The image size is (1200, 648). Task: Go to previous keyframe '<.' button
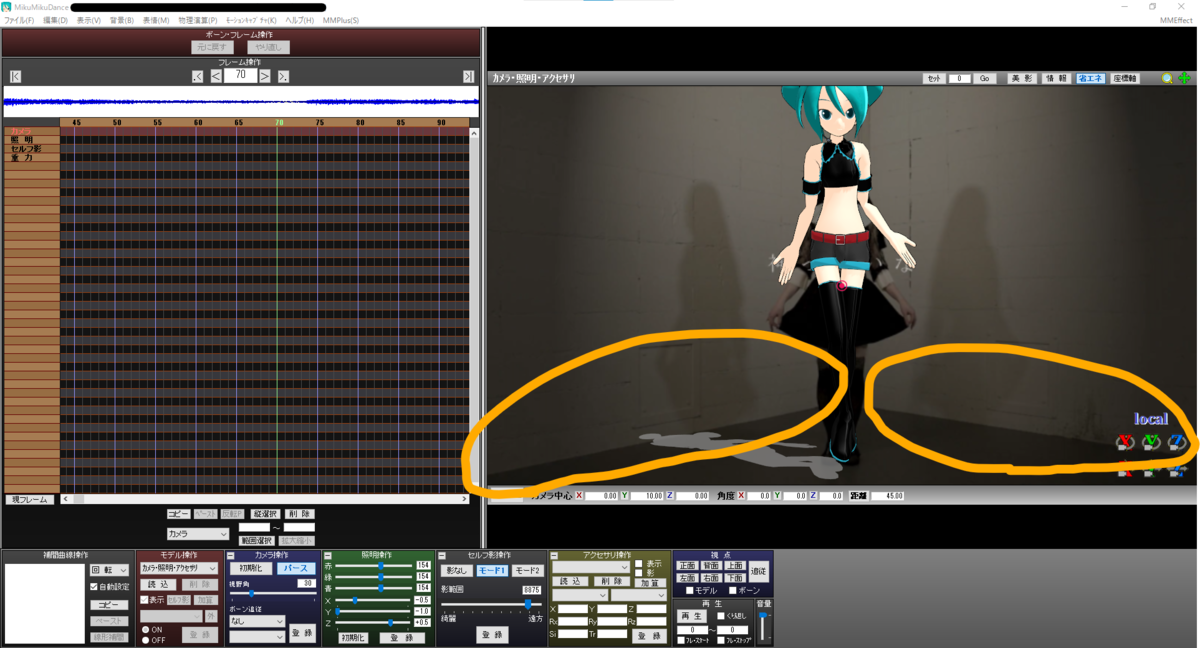click(x=198, y=76)
